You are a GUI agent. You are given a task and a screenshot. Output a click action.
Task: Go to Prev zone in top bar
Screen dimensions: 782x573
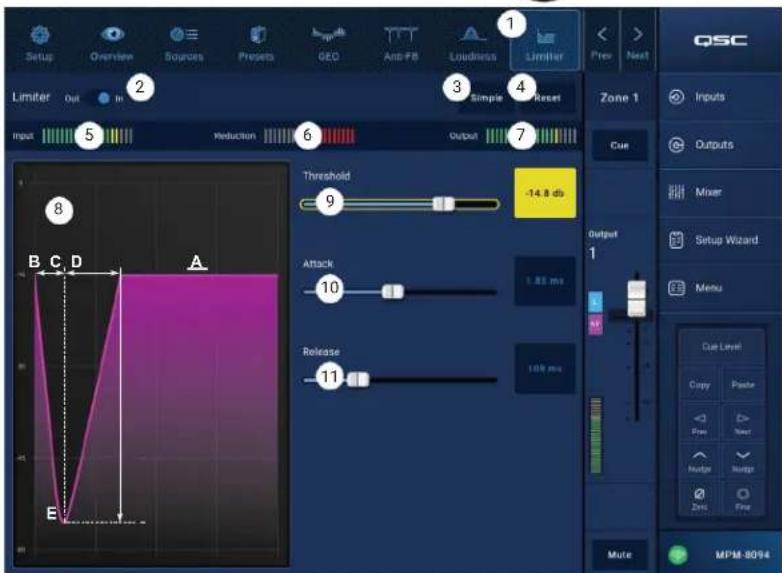[x=601, y=42]
